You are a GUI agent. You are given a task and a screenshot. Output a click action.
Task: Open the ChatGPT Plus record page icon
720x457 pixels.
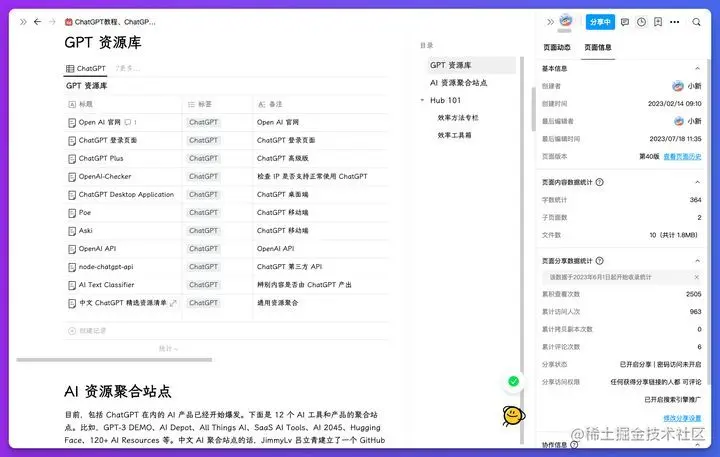72,159
